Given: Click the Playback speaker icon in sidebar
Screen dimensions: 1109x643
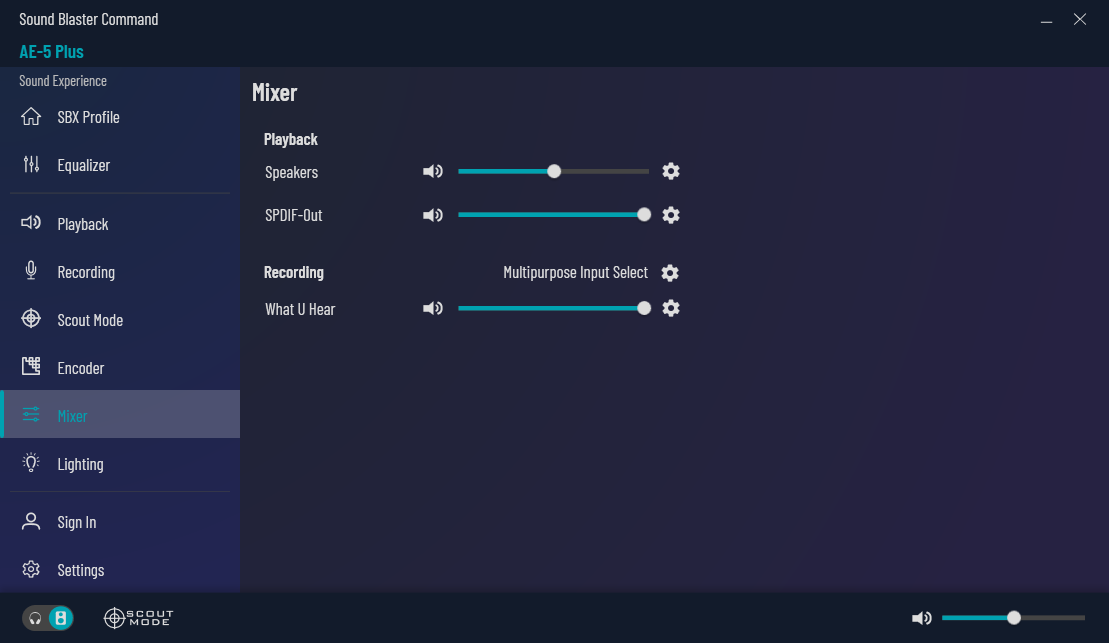Looking at the screenshot, I should (x=31, y=224).
